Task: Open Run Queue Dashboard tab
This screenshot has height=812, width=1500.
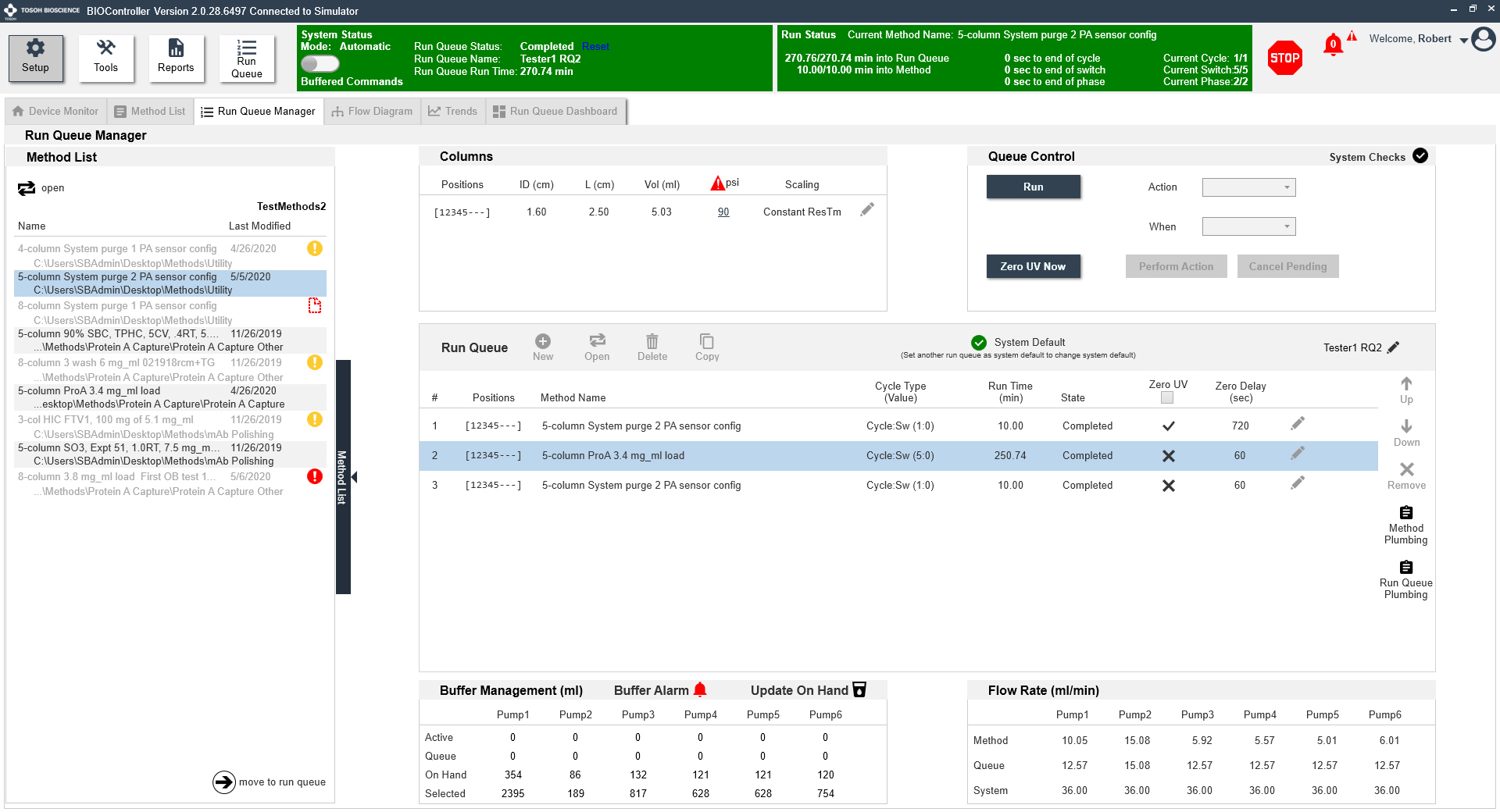Action: (555, 112)
